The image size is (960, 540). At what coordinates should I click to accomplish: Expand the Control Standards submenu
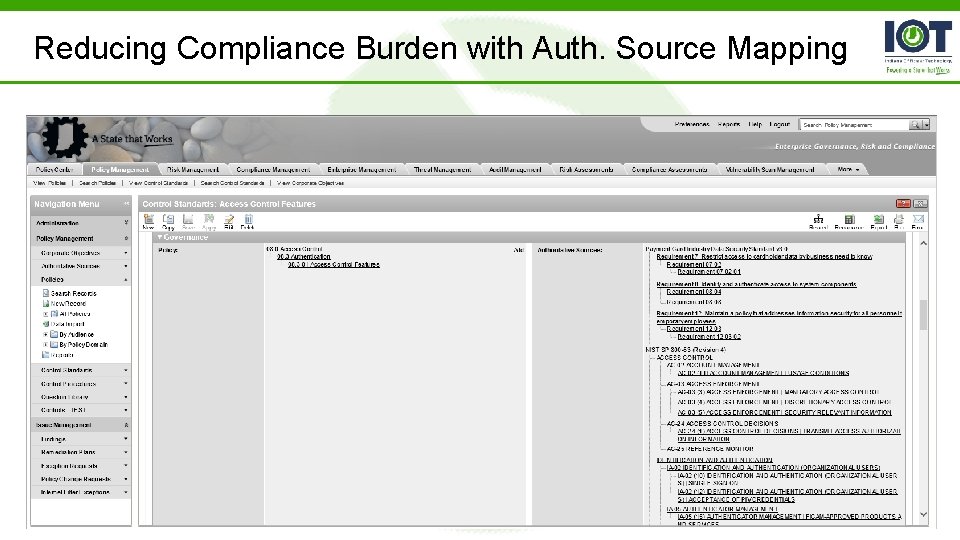click(x=126, y=370)
